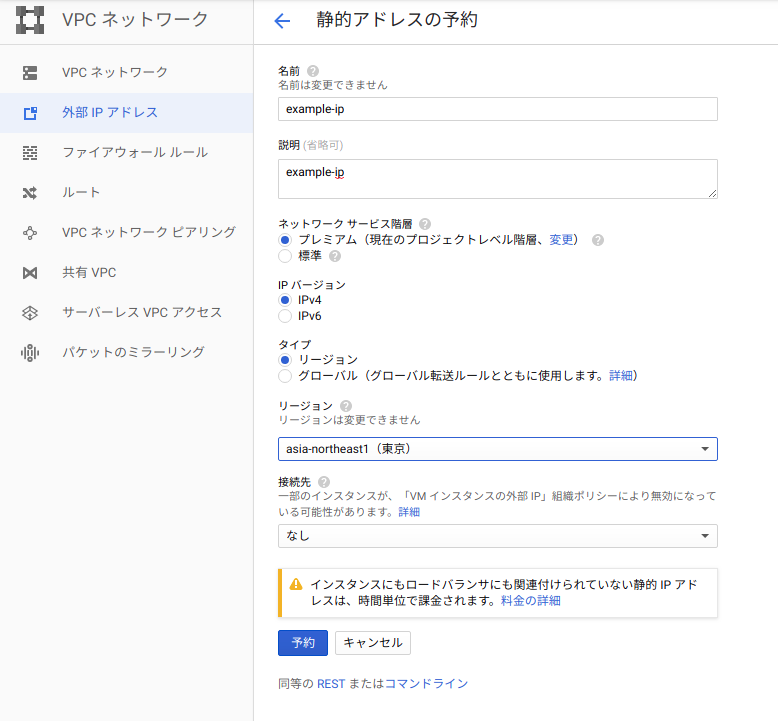Click the 共有 VPC icon
This screenshot has height=721, width=778.
pyautogui.click(x=30, y=273)
